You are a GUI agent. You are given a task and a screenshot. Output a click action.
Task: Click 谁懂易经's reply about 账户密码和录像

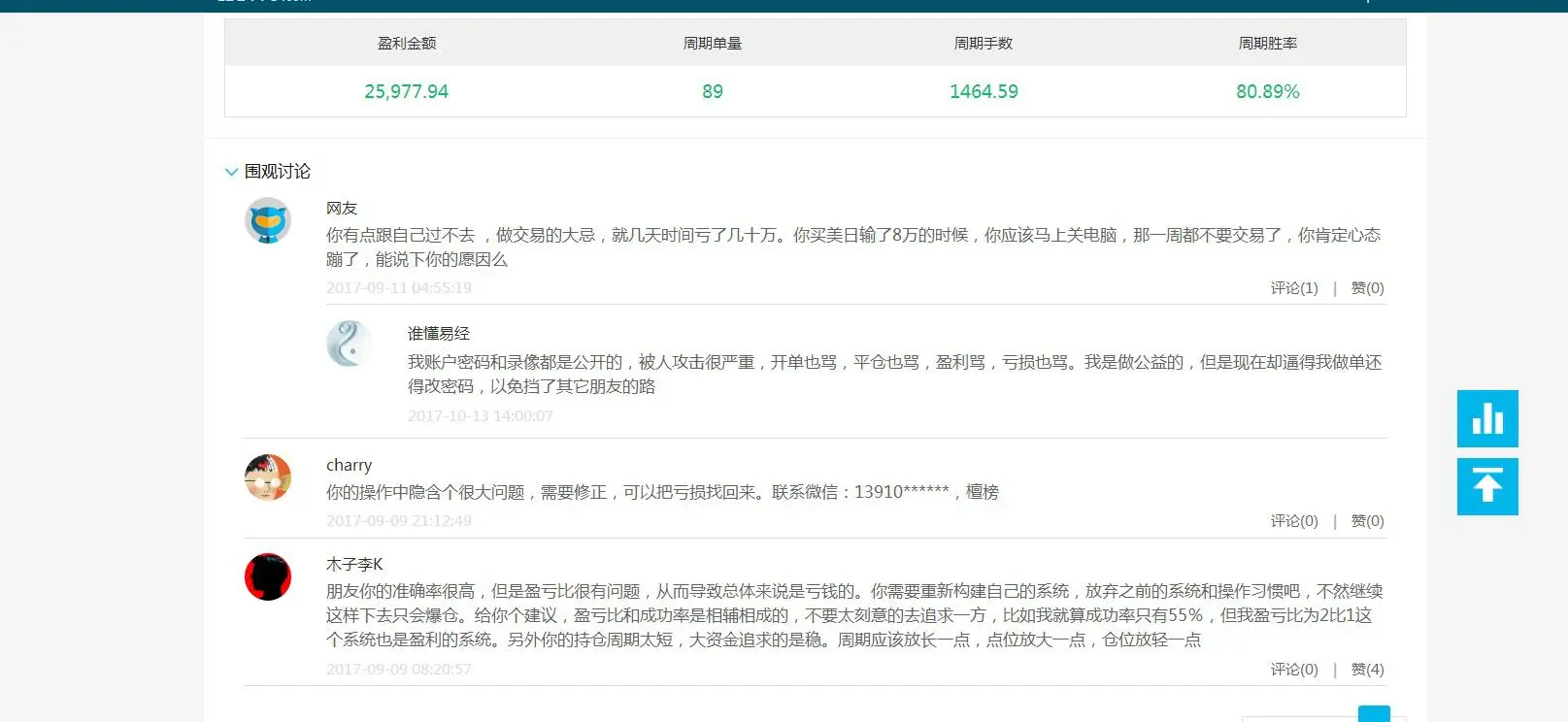point(894,375)
